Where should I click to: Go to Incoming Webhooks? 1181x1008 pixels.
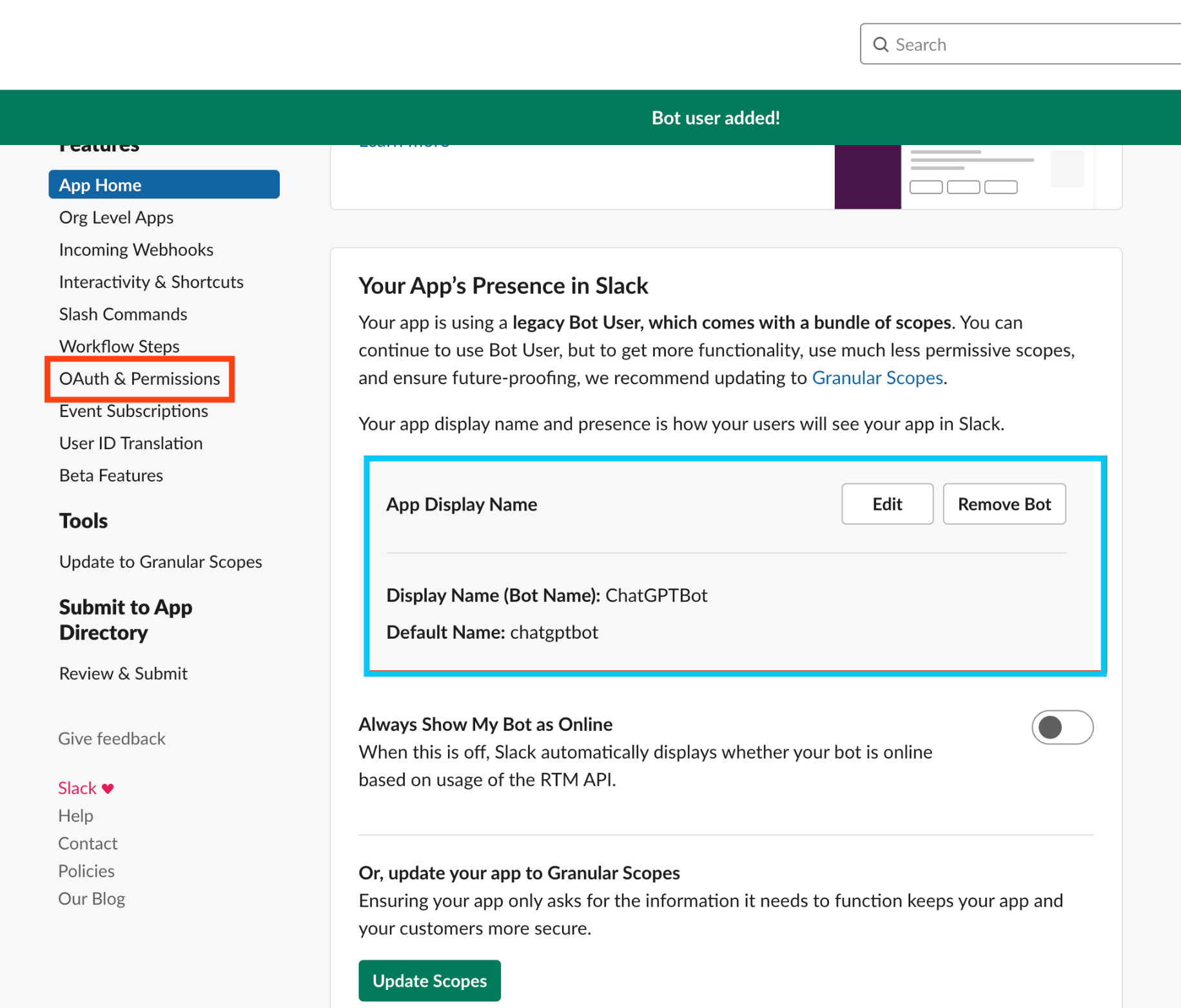pyautogui.click(x=136, y=249)
